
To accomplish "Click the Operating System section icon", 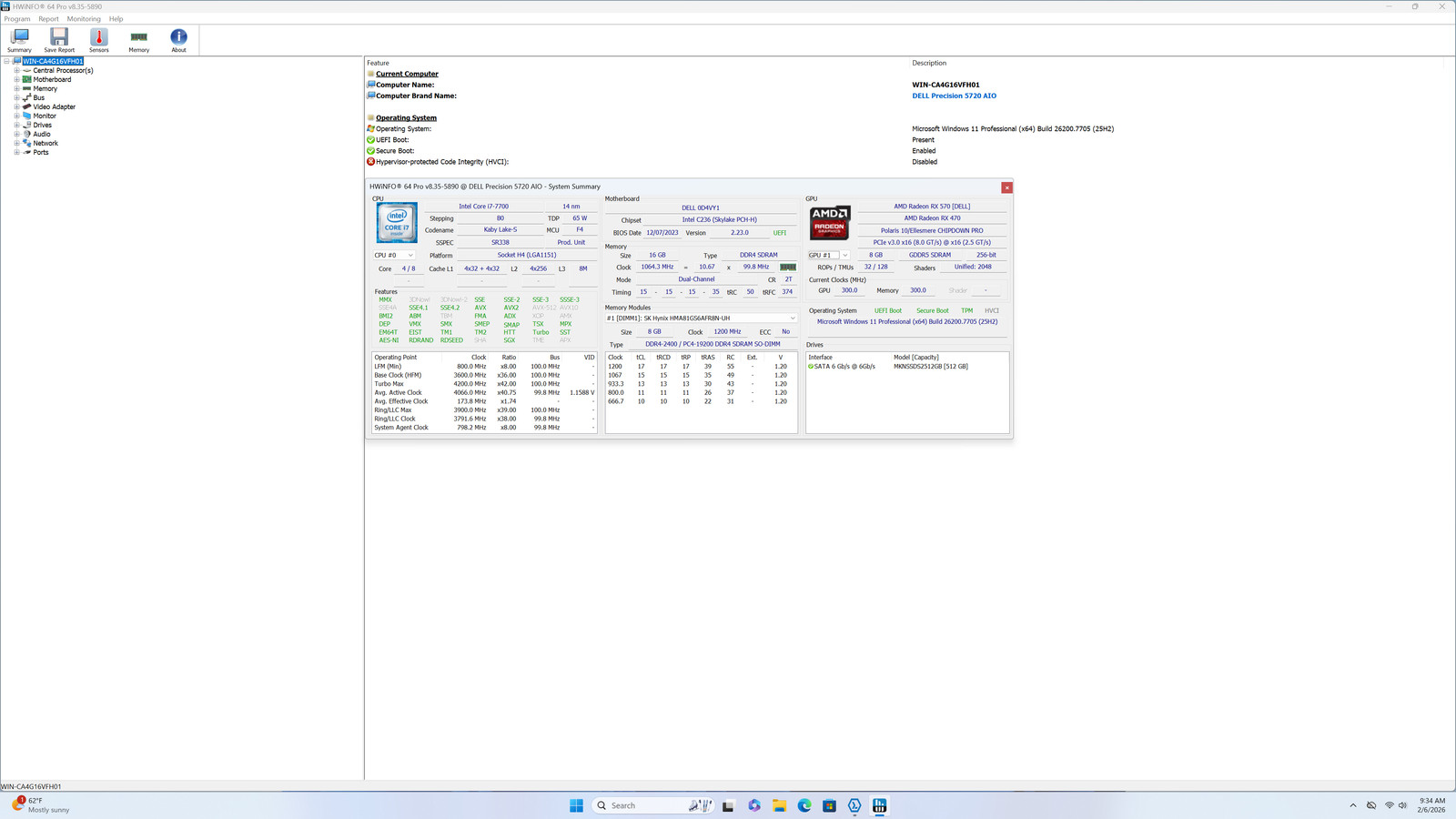I will coord(371,117).
